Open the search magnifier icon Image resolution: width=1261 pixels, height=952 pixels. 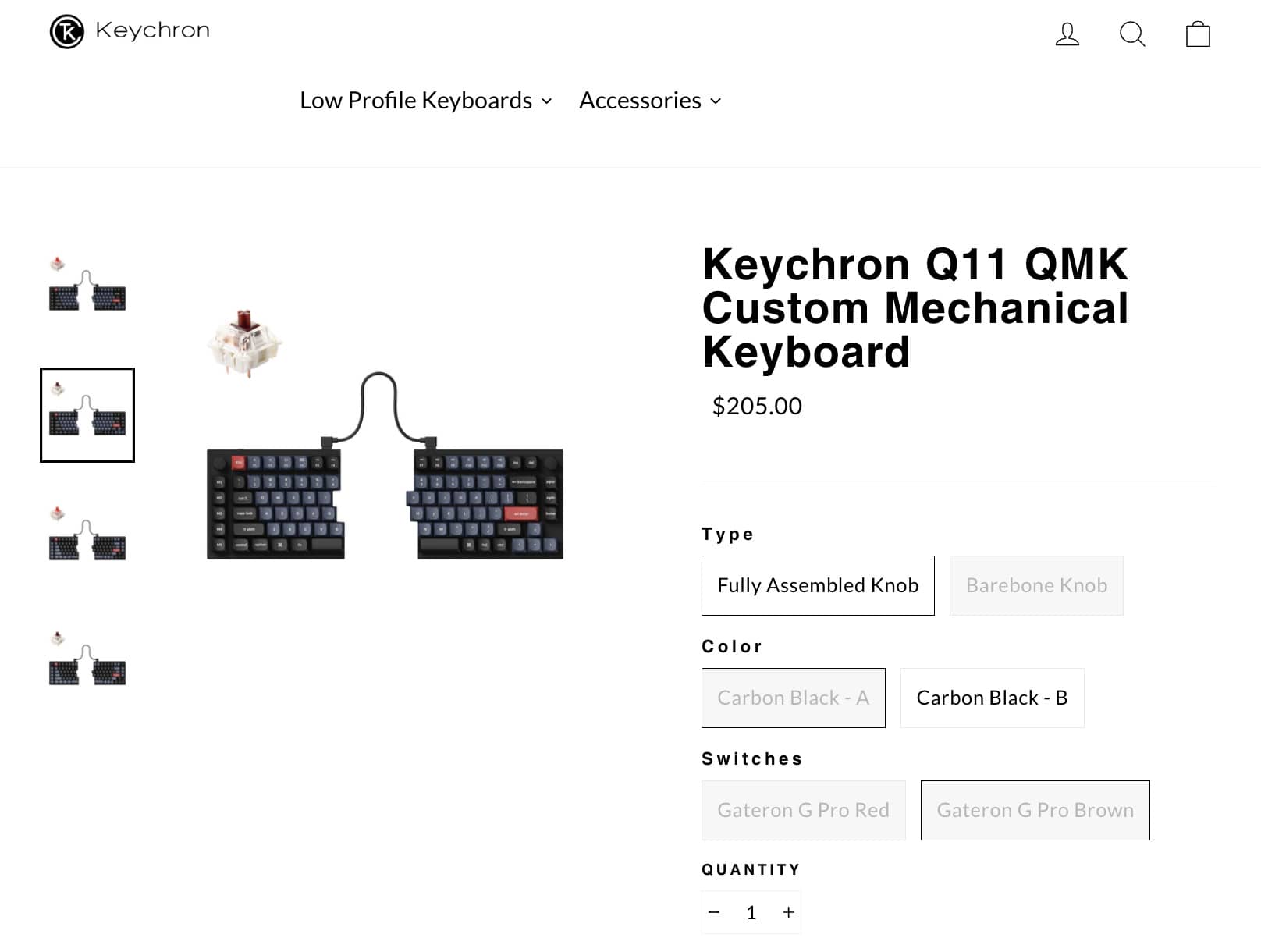[x=1131, y=34]
